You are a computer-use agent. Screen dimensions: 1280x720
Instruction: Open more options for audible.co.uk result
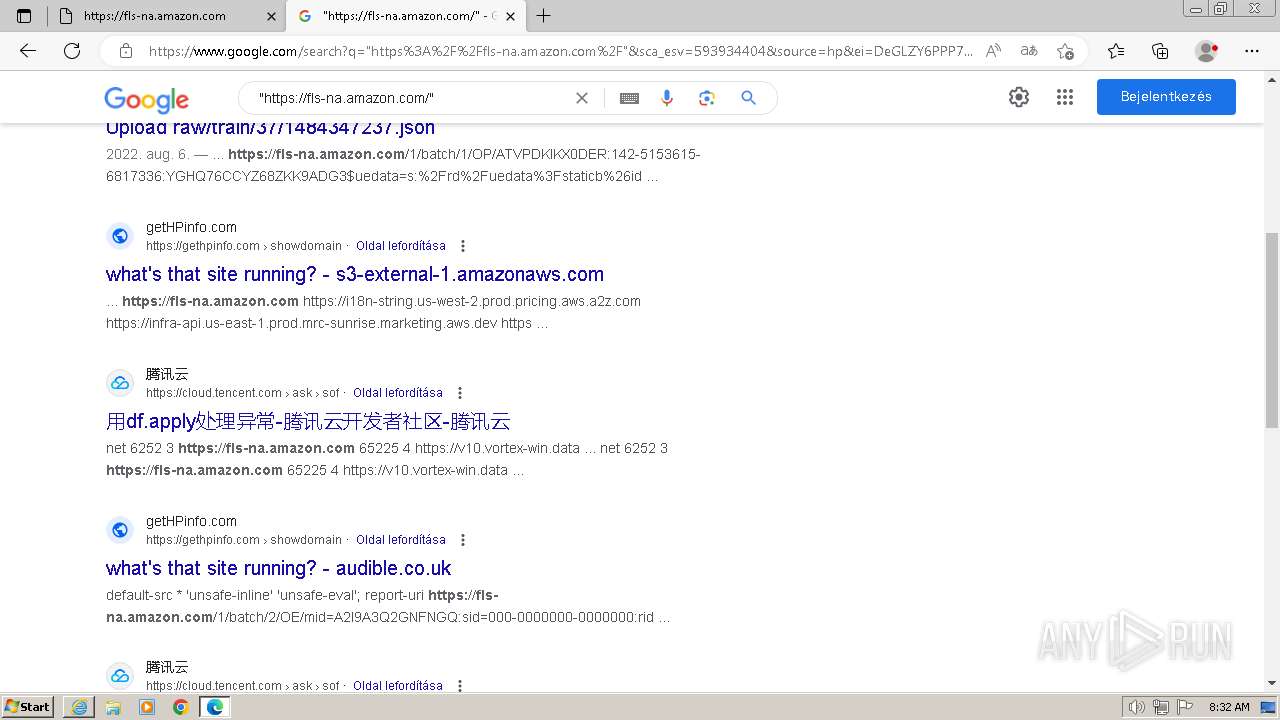[463, 540]
